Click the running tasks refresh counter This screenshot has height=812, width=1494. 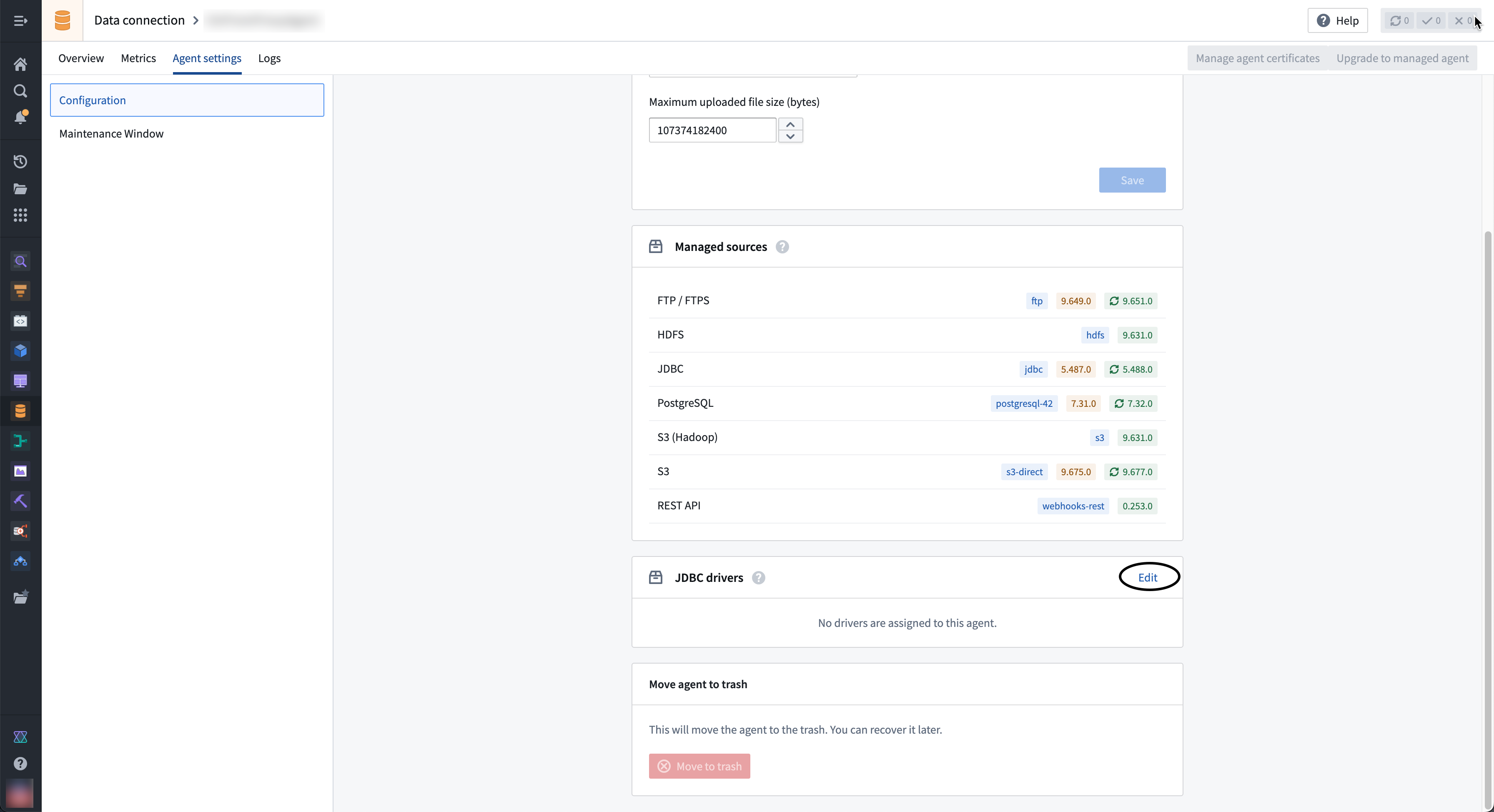(x=1399, y=20)
